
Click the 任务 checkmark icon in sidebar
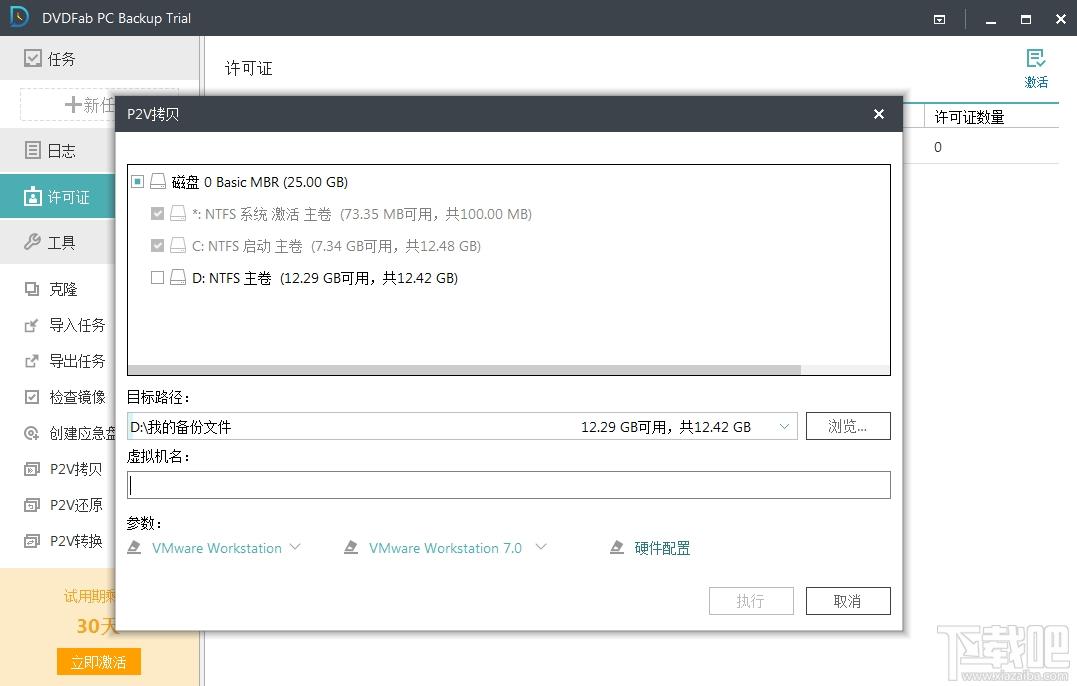click(x=32, y=58)
